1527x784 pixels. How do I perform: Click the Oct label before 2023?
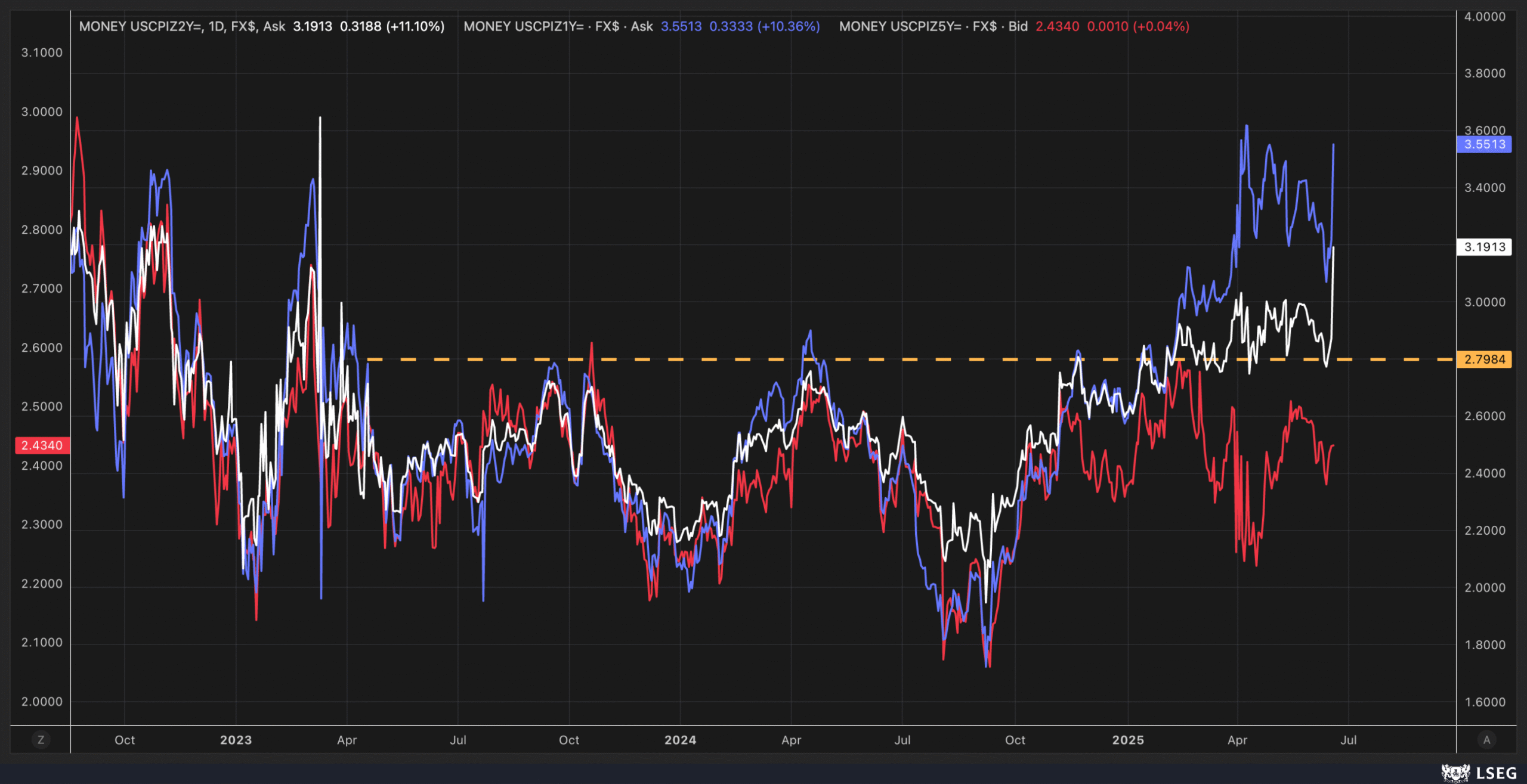click(125, 740)
